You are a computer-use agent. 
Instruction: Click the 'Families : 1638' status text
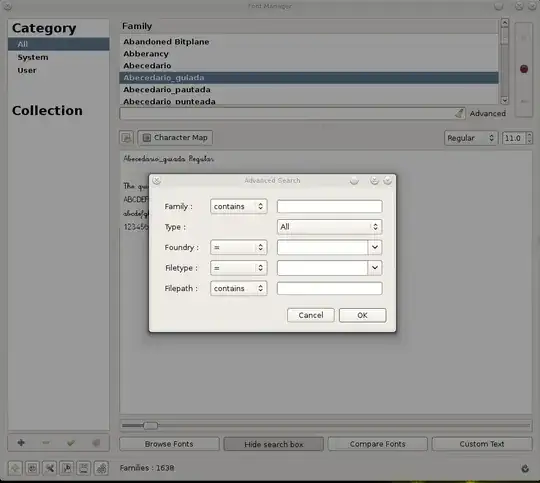coord(147,468)
